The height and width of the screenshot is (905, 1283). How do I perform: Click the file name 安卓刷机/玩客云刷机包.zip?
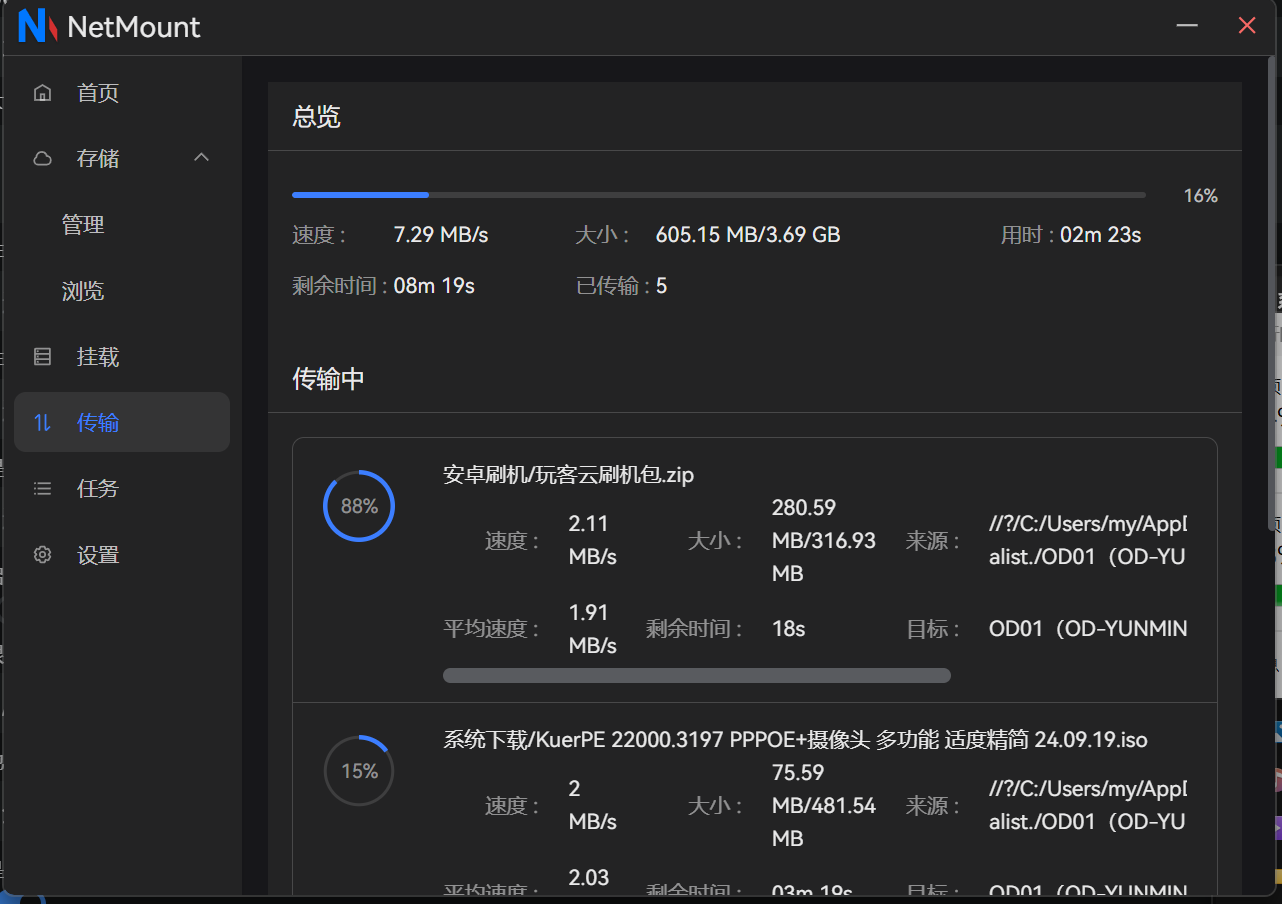coord(569,475)
